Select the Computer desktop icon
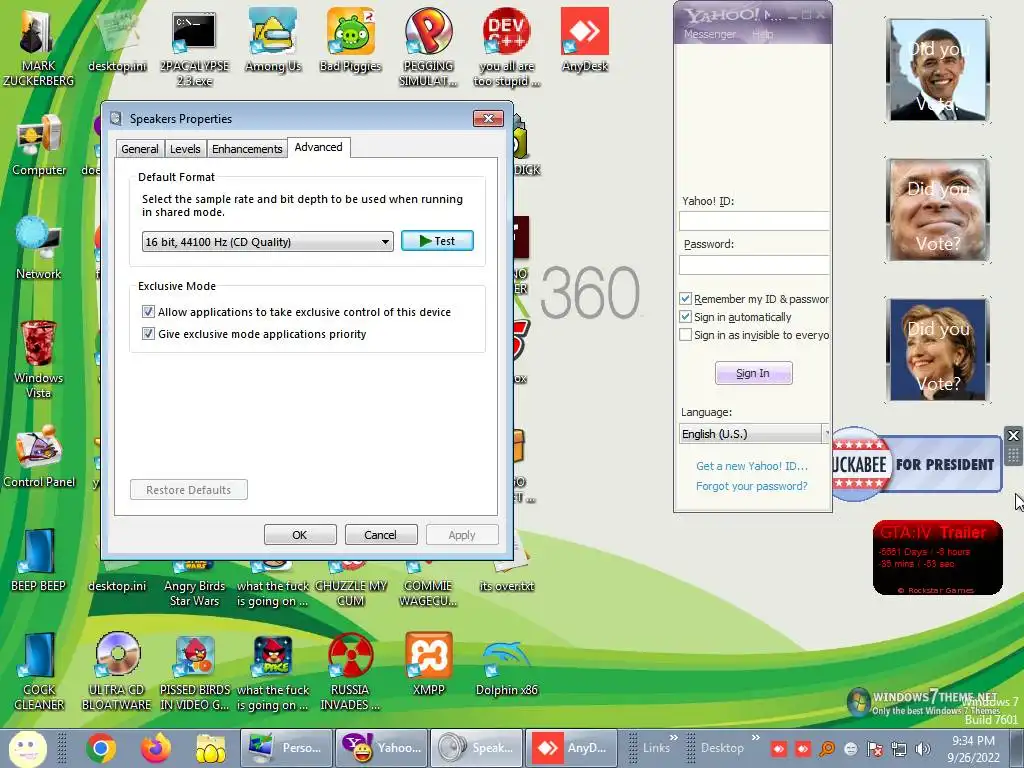Viewport: 1024px width, 768px height. (39, 145)
